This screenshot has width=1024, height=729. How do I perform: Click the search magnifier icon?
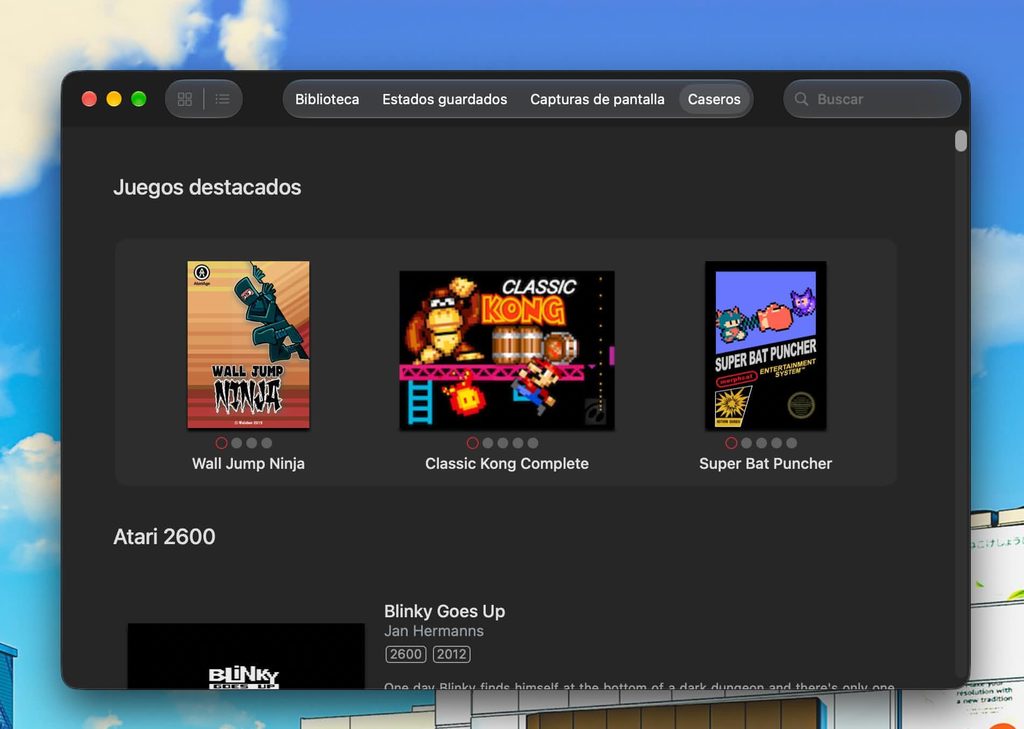click(801, 99)
